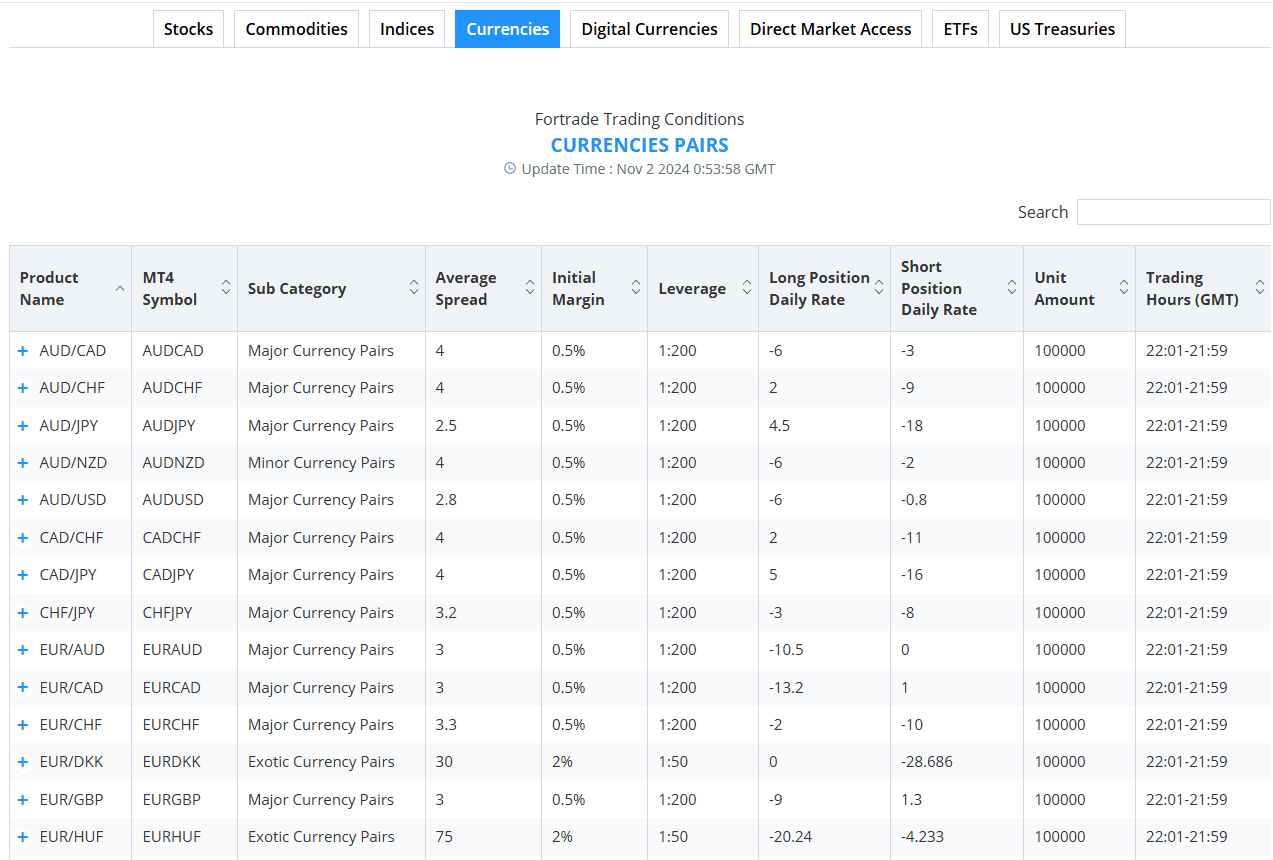Click the plus icon next to AUD/CAD
1273x860 pixels.
tap(23, 350)
